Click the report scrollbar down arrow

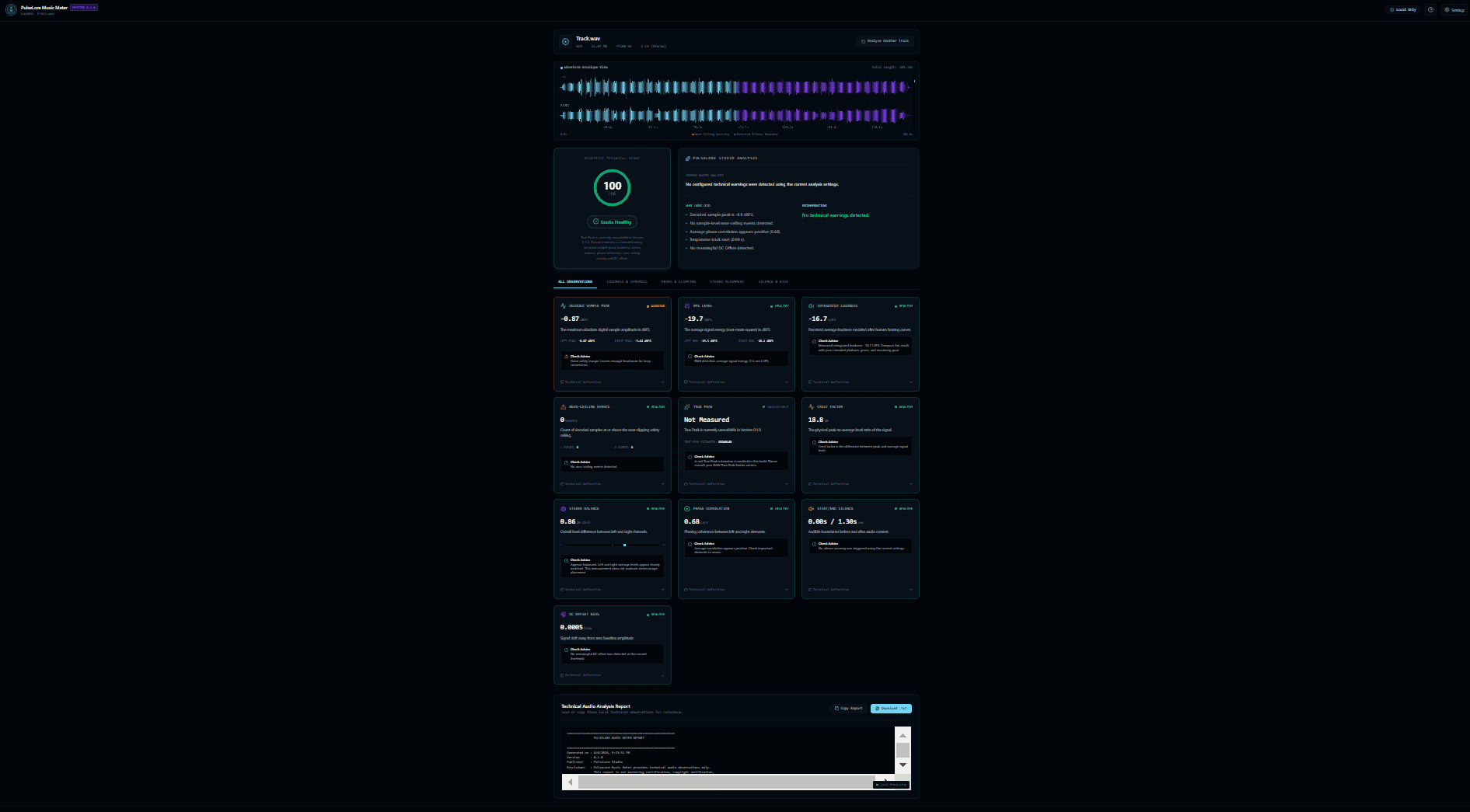coord(903,765)
